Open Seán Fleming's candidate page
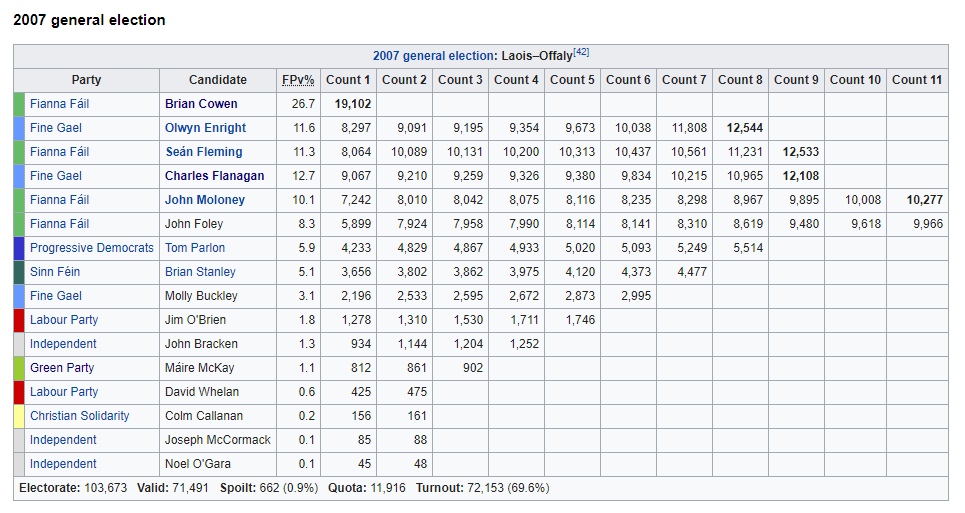965x513 pixels. point(204,152)
